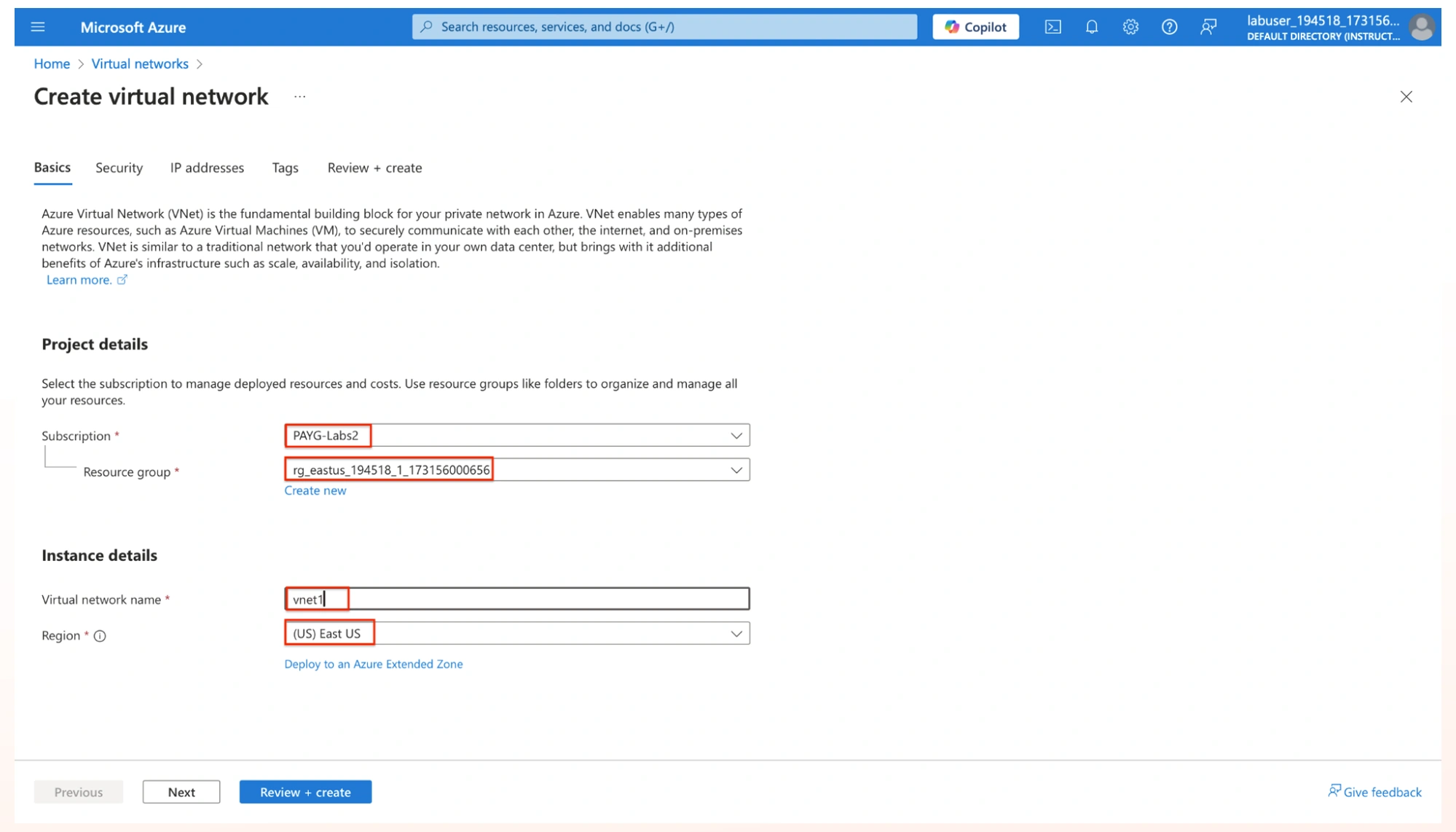Switch to the IP addresses tab
The height and width of the screenshot is (832, 1456).
pyautogui.click(x=207, y=168)
